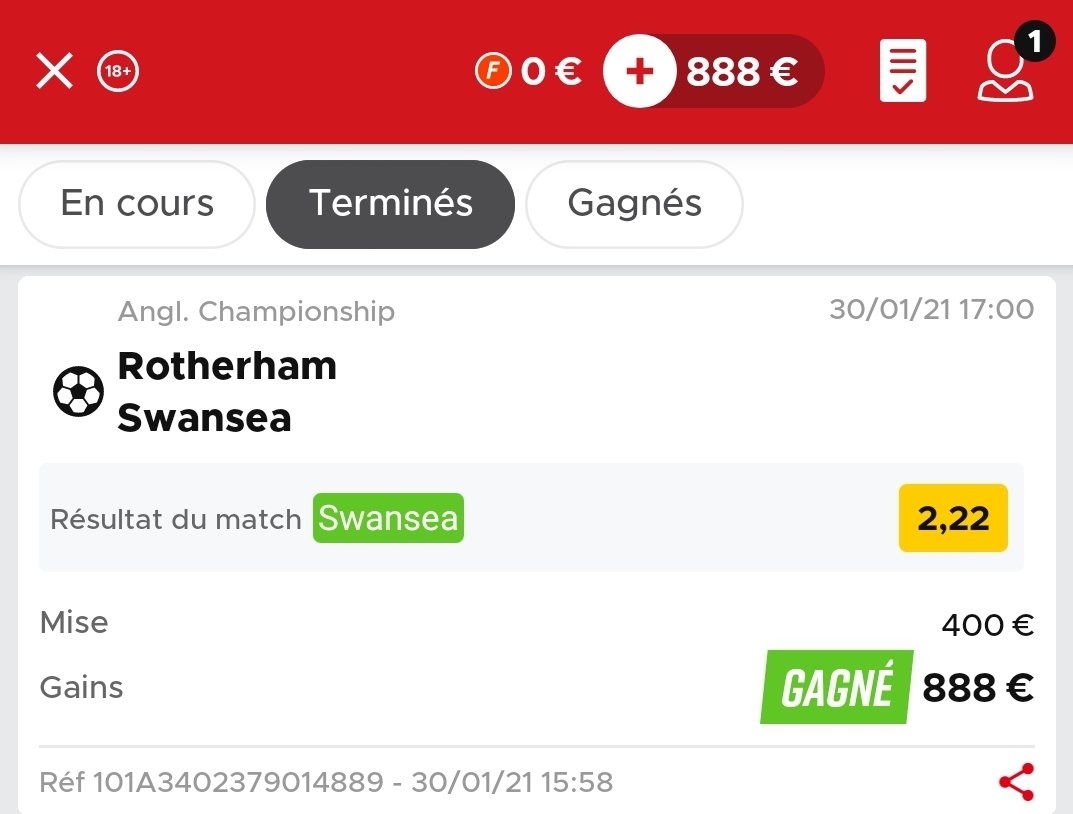
Task: Tap the green GAGNÉ status badge
Action: point(836,687)
